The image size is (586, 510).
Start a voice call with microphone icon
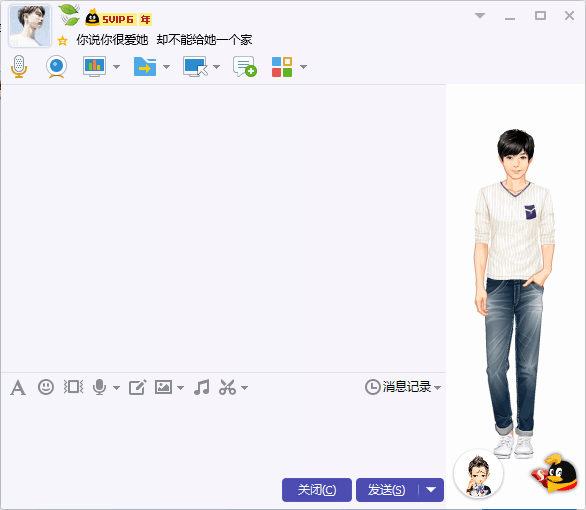click(x=19, y=67)
